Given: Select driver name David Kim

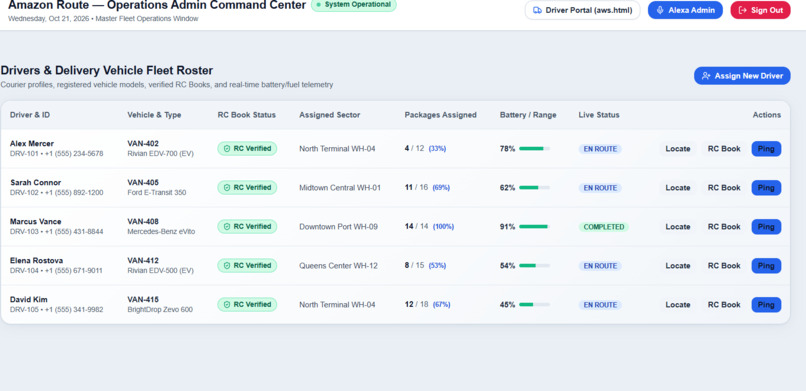Looking at the screenshot, I should (x=29, y=300).
